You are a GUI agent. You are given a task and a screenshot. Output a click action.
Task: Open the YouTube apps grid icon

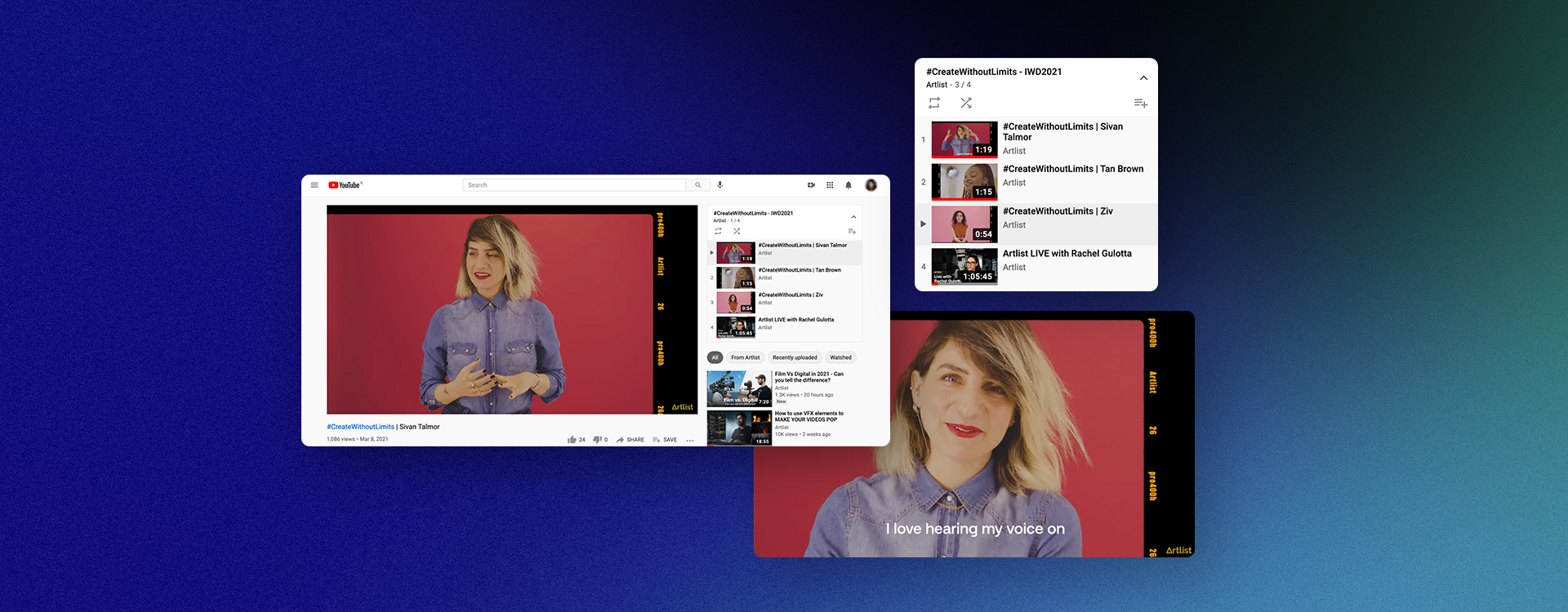[x=830, y=185]
